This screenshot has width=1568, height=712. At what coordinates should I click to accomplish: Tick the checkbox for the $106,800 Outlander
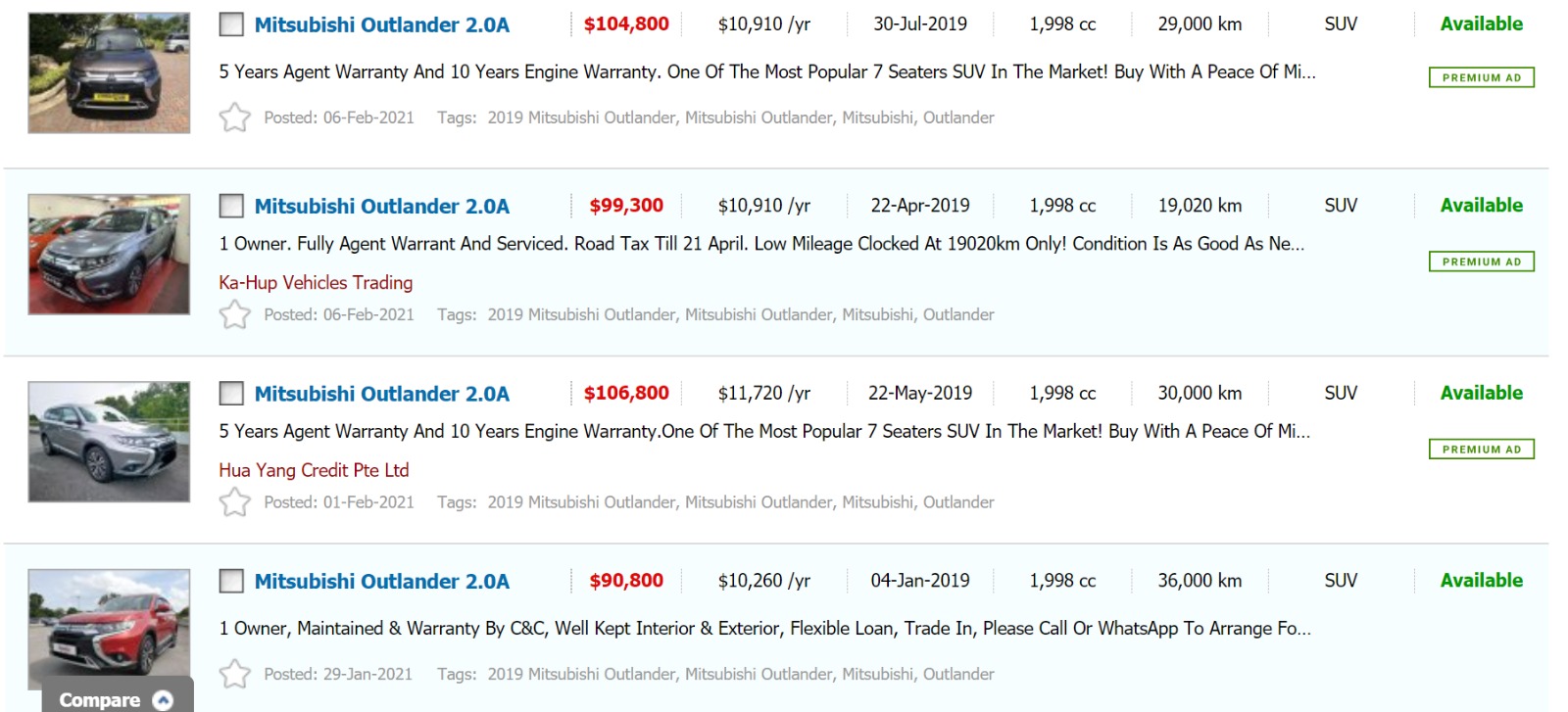(x=231, y=394)
